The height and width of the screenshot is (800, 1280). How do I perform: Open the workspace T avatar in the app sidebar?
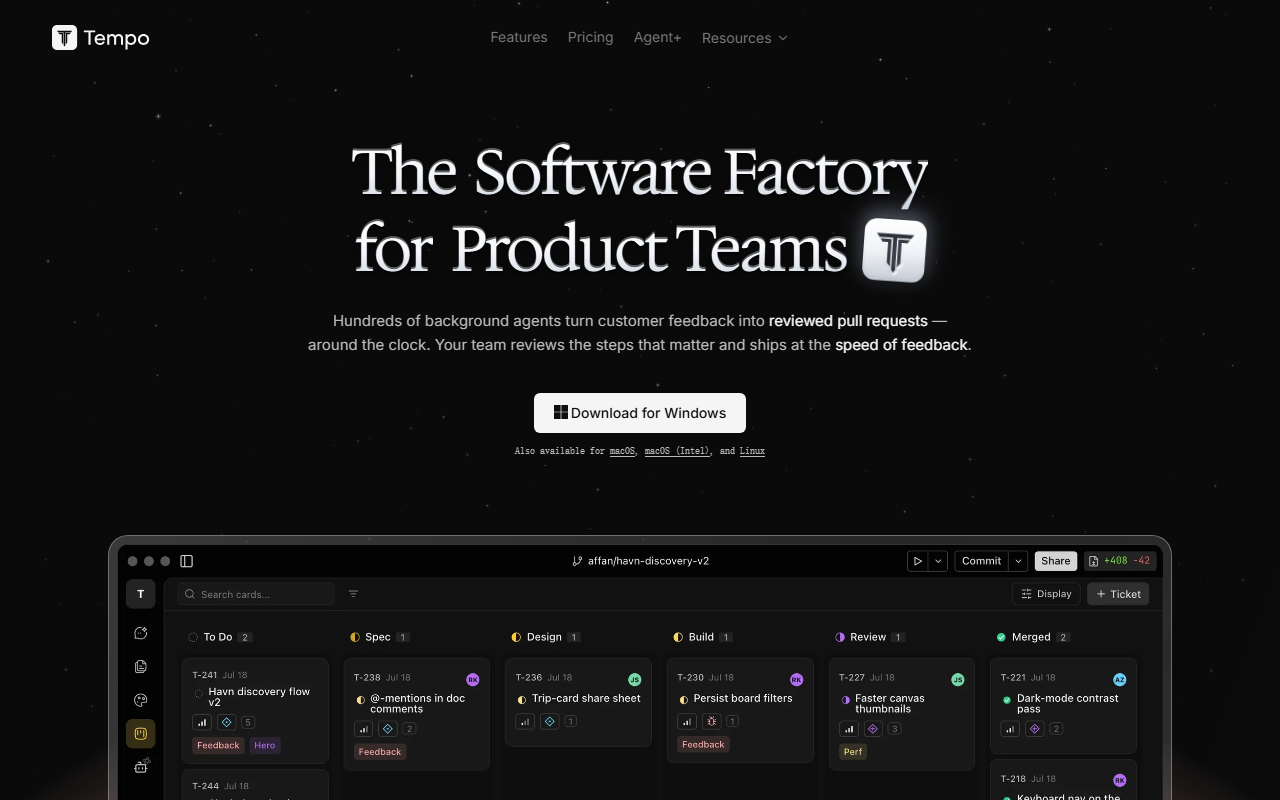[140, 594]
